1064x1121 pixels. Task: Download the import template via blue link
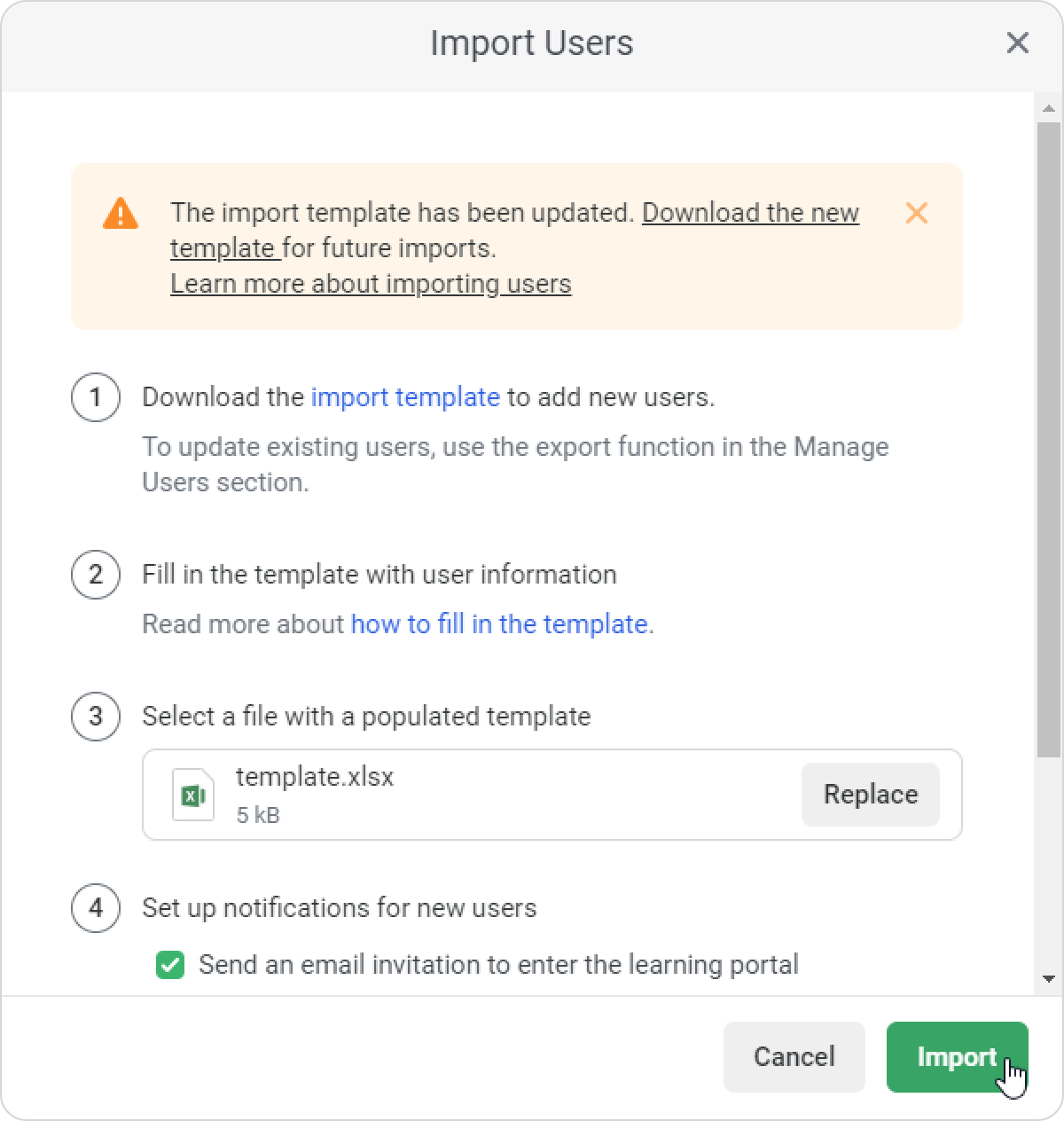(405, 397)
